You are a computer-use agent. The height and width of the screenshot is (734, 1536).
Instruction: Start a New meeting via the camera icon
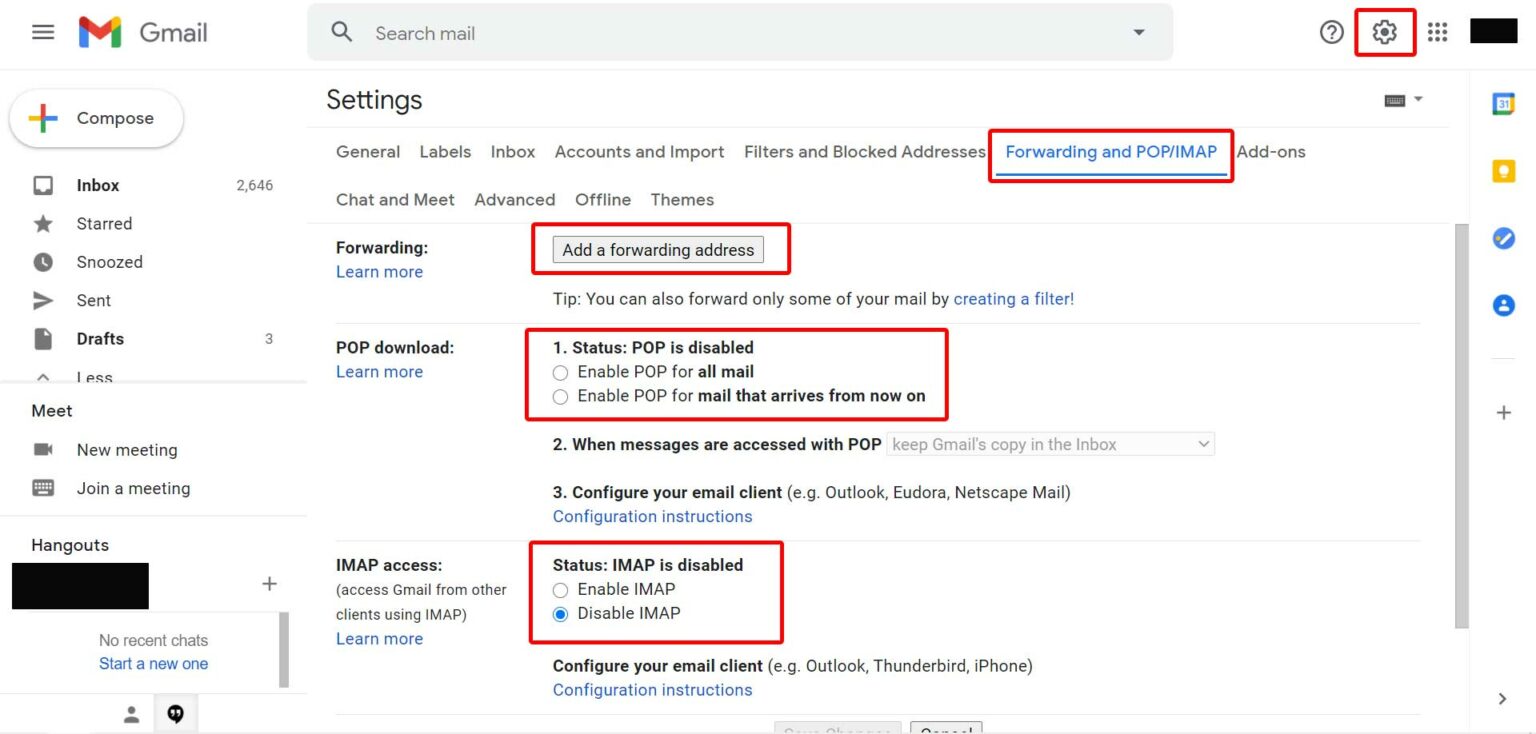pos(42,449)
